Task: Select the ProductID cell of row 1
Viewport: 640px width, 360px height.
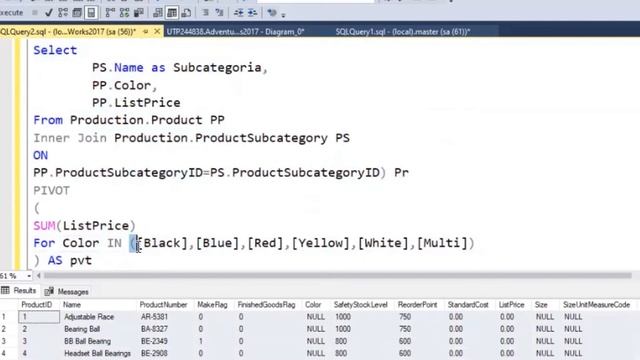Action: tap(39, 317)
